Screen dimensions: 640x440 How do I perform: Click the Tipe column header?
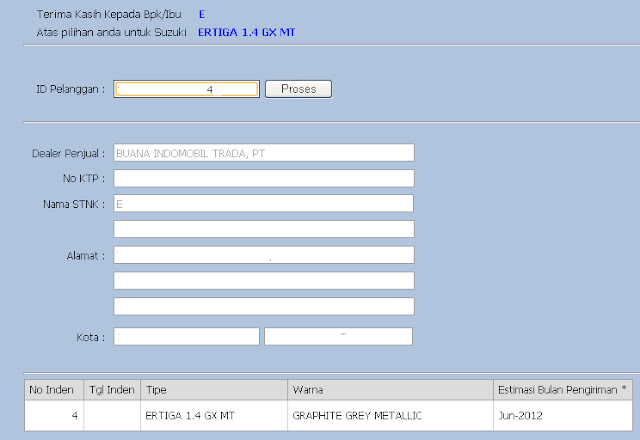pyautogui.click(x=214, y=390)
